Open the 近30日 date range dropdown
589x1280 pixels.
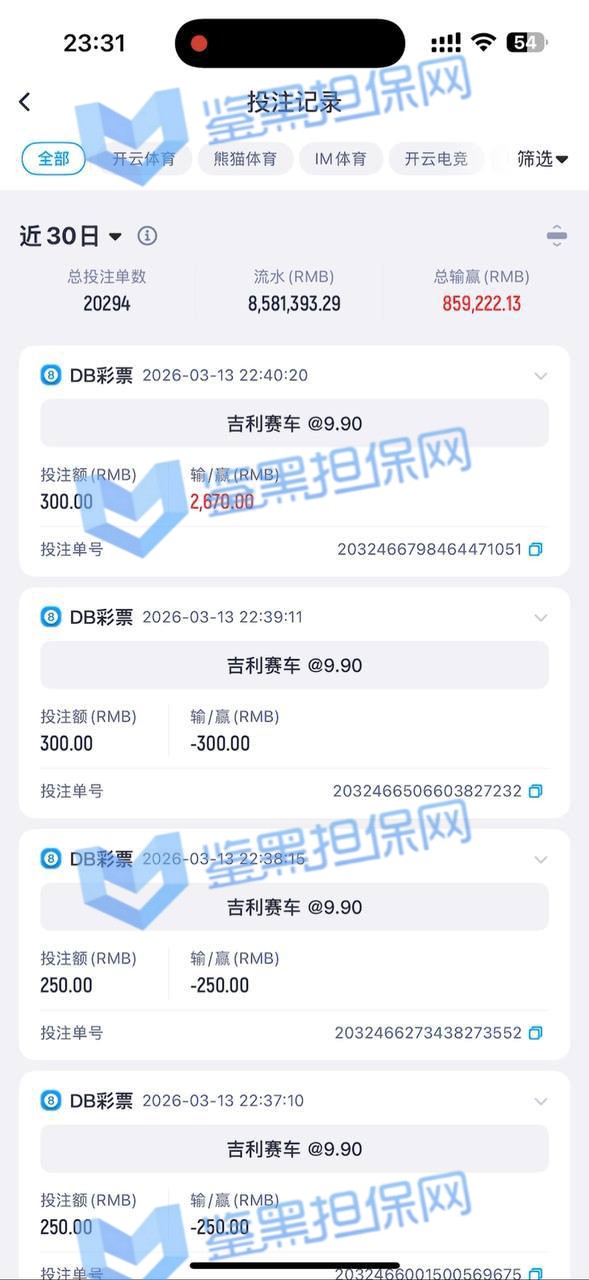(70, 236)
